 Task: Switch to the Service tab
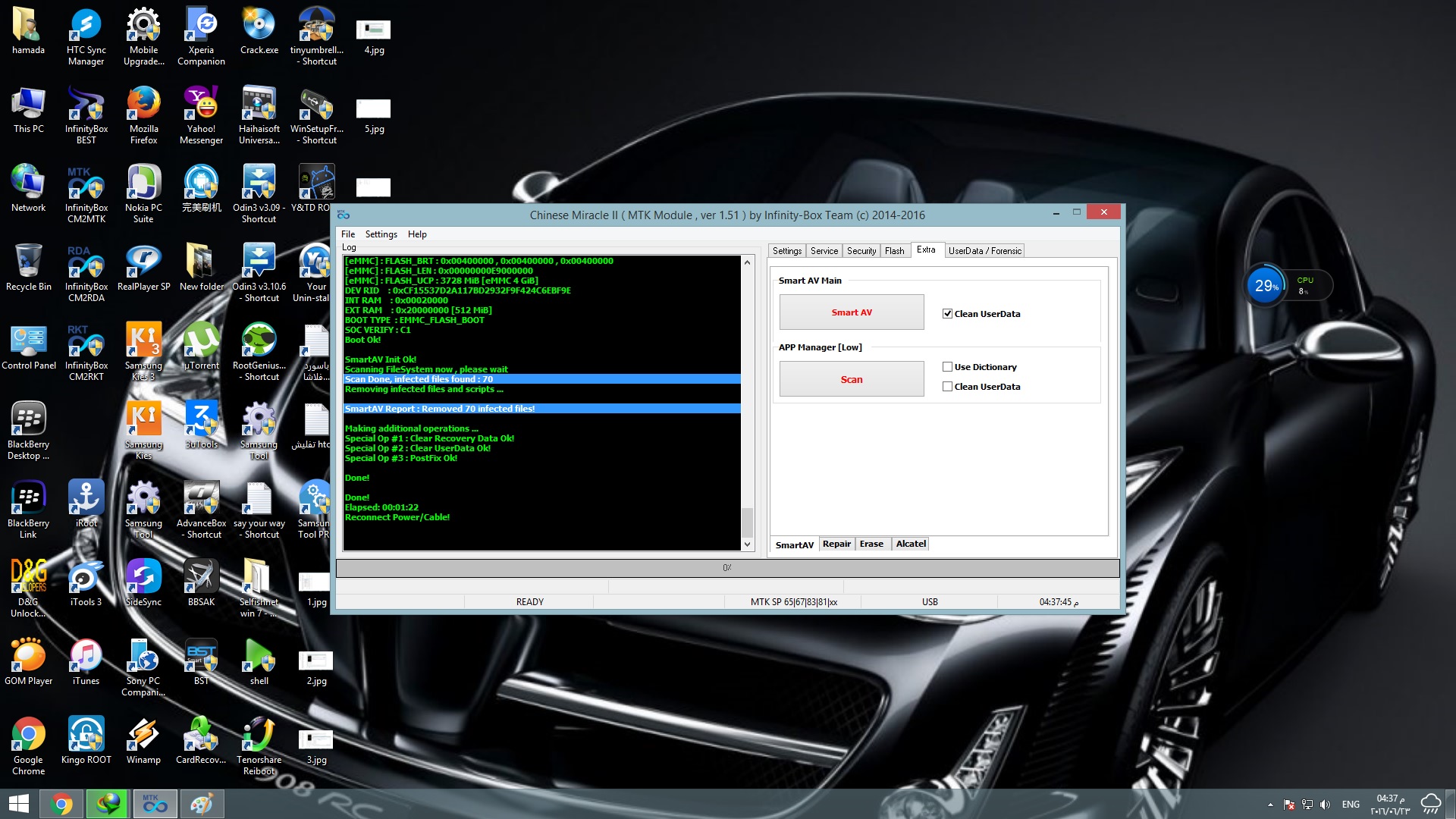(x=824, y=251)
